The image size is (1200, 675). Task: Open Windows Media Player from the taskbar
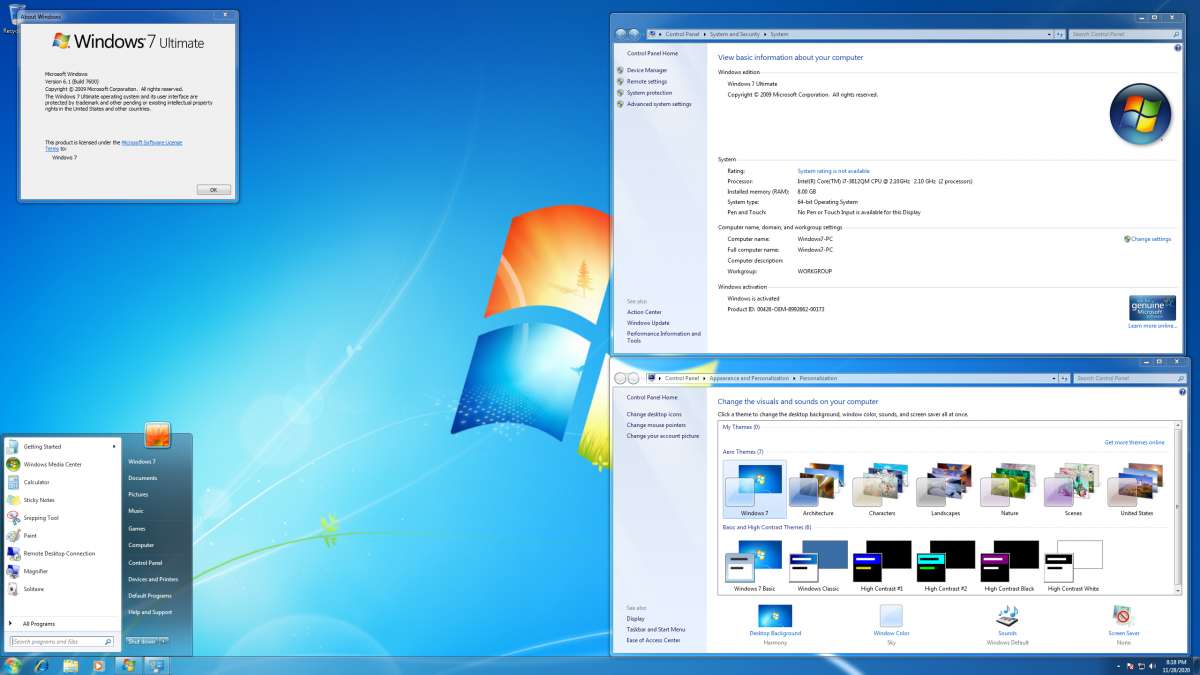(97, 666)
